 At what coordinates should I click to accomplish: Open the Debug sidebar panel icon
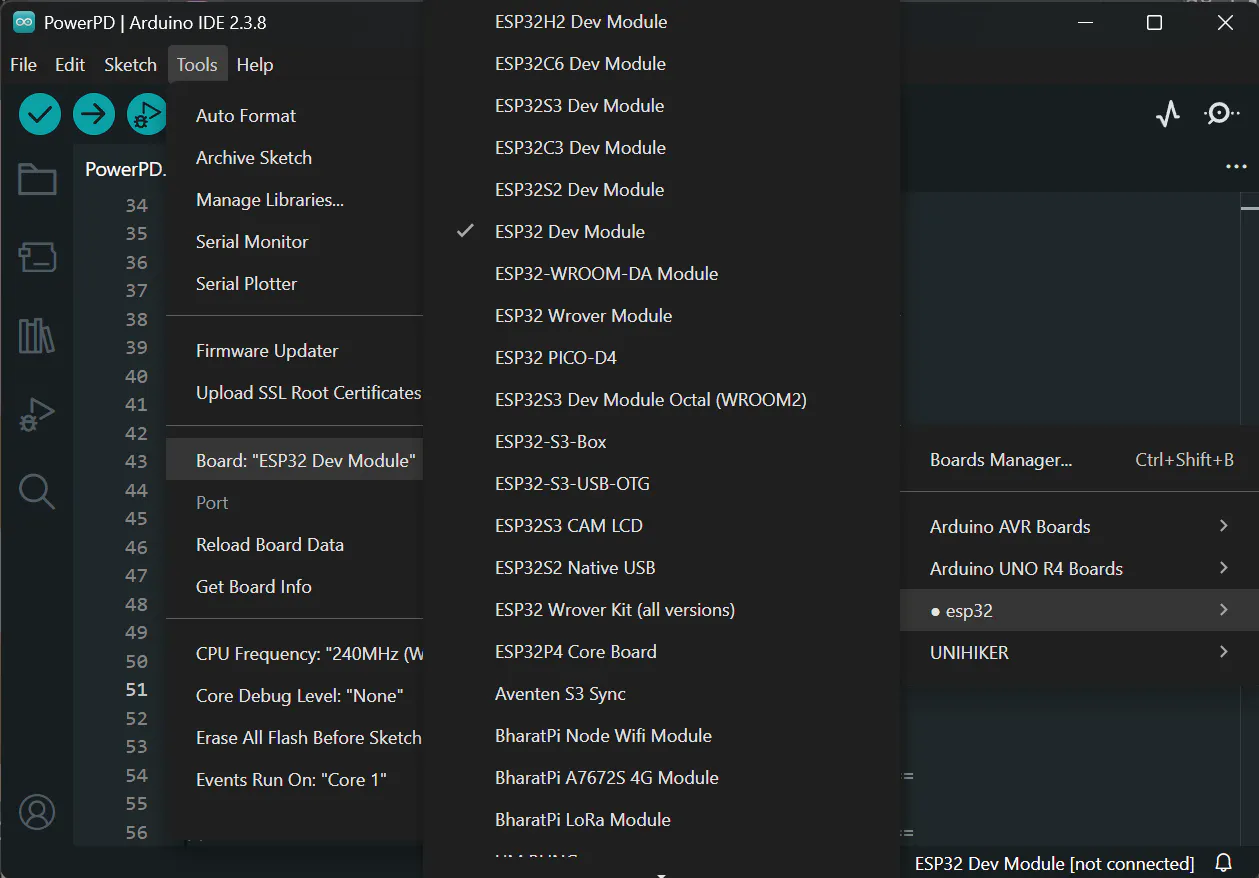tap(37, 414)
